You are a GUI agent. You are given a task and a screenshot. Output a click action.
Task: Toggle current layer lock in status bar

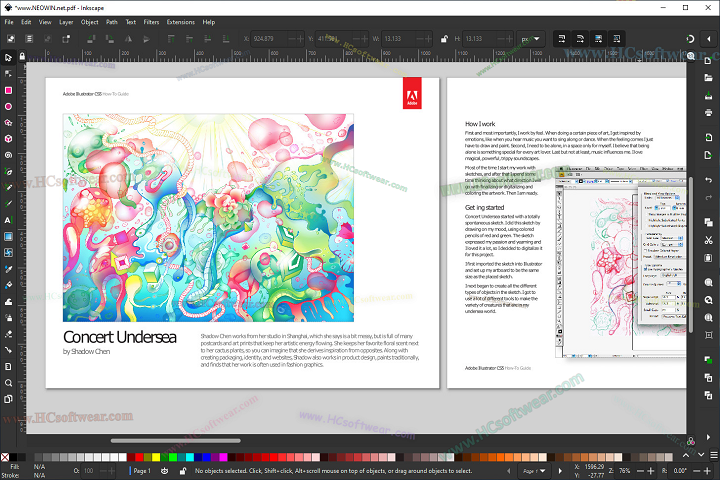[x=183, y=471]
